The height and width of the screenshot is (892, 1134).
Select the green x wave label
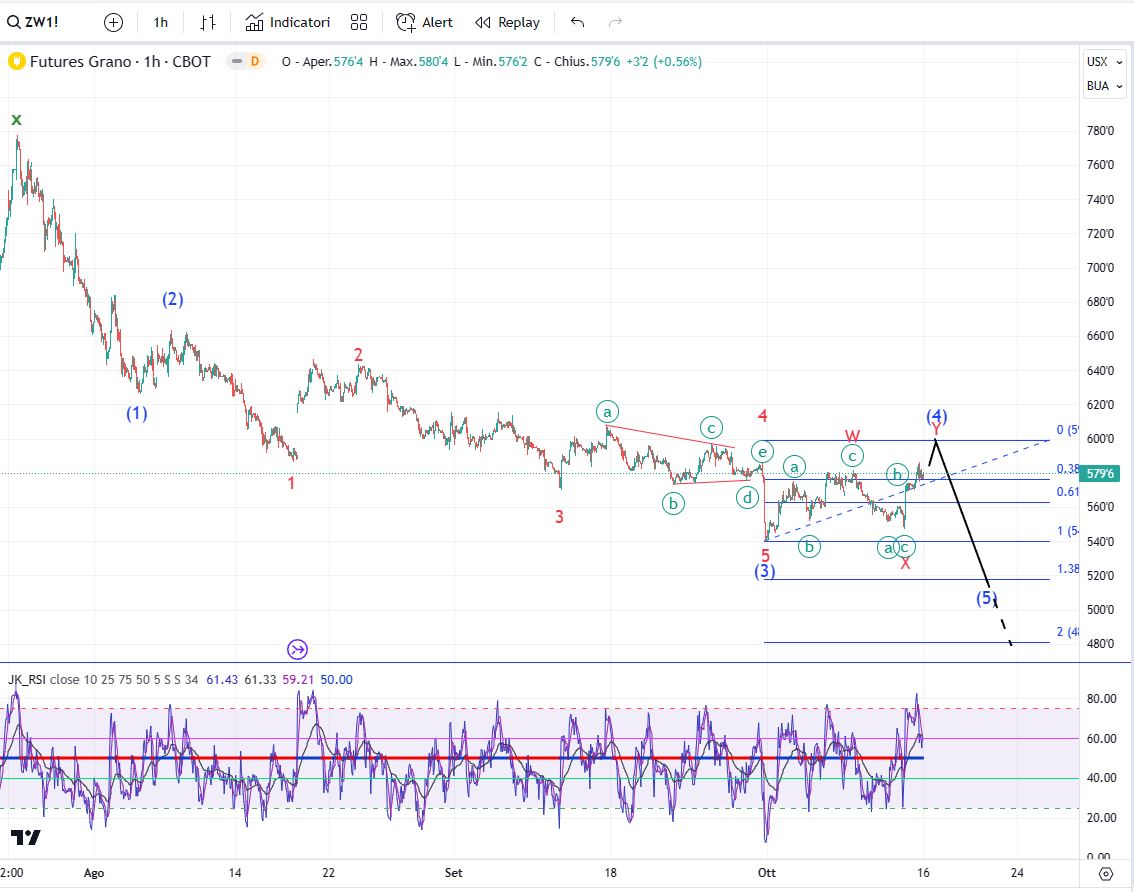click(x=17, y=119)
